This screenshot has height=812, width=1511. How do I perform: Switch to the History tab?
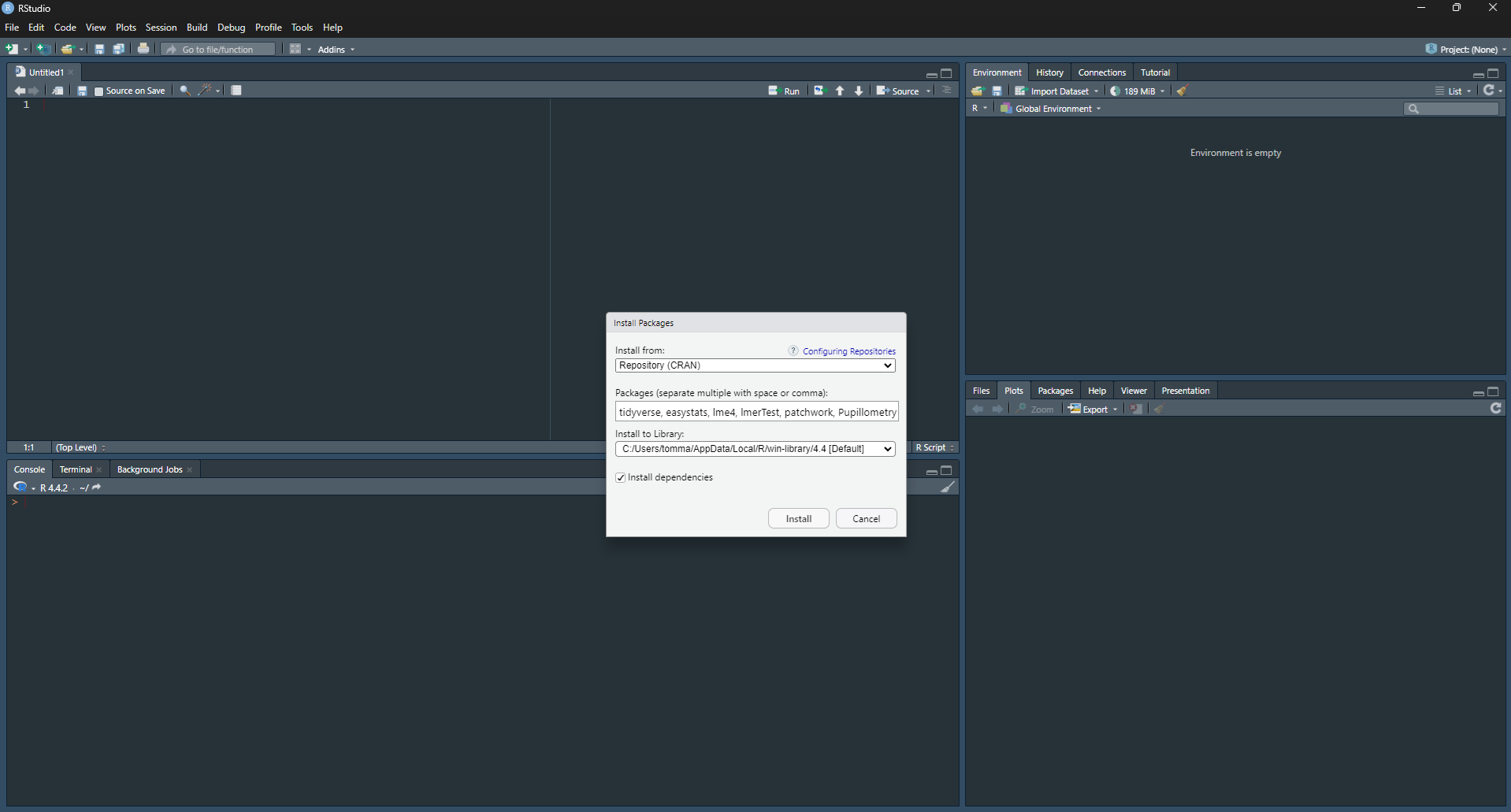[1049, 72]
